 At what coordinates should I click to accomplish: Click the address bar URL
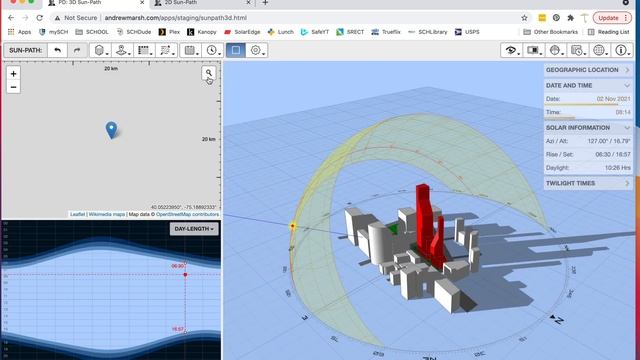176,18
